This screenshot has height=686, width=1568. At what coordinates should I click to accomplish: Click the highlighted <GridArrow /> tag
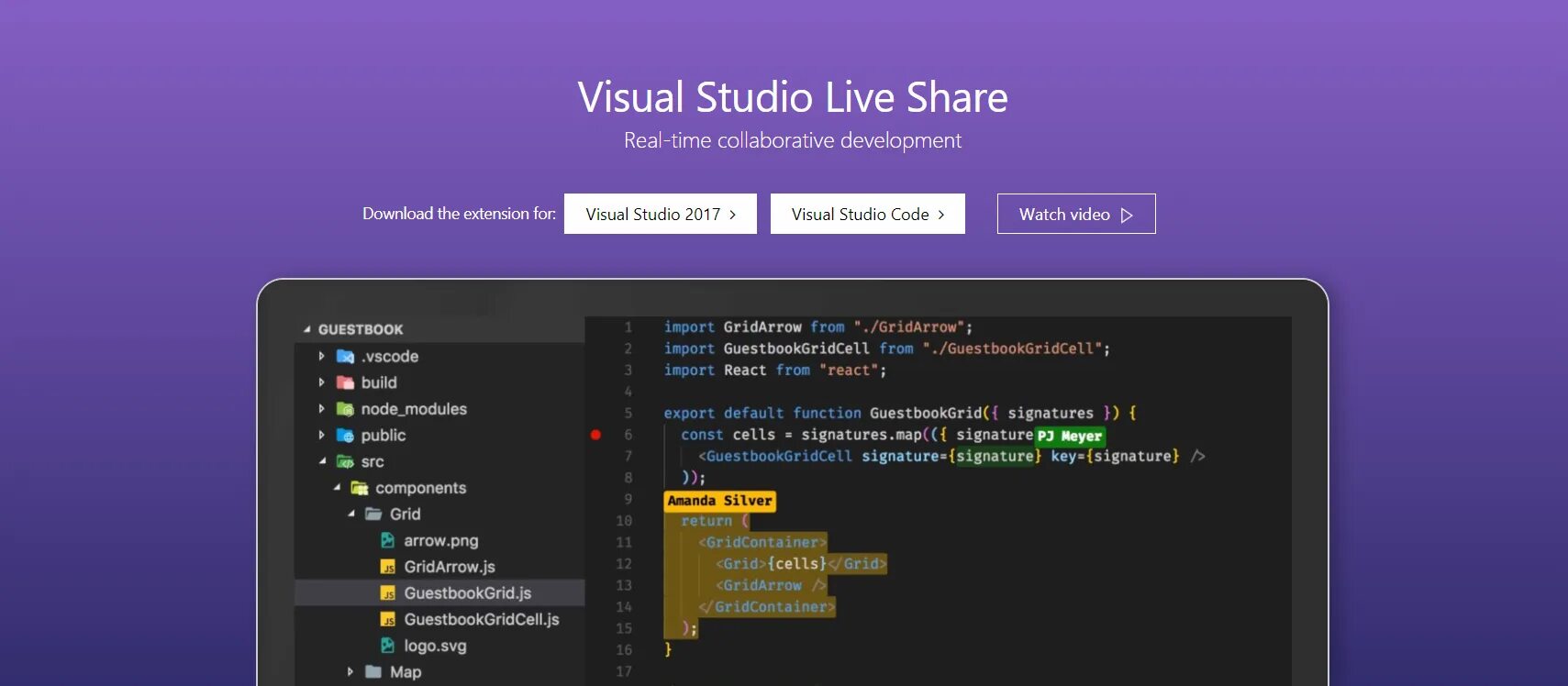pos(772,585)
